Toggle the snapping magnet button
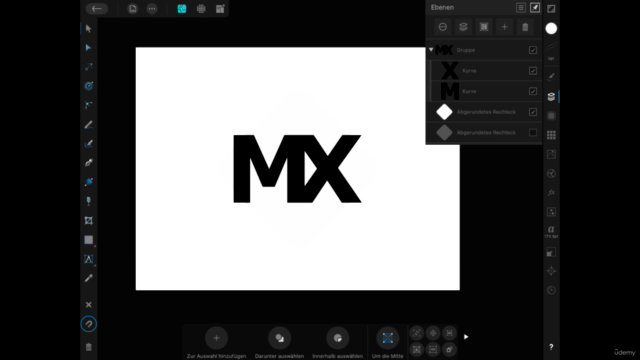The width and height of the screenshot is (640, 360). coord(89,324)
